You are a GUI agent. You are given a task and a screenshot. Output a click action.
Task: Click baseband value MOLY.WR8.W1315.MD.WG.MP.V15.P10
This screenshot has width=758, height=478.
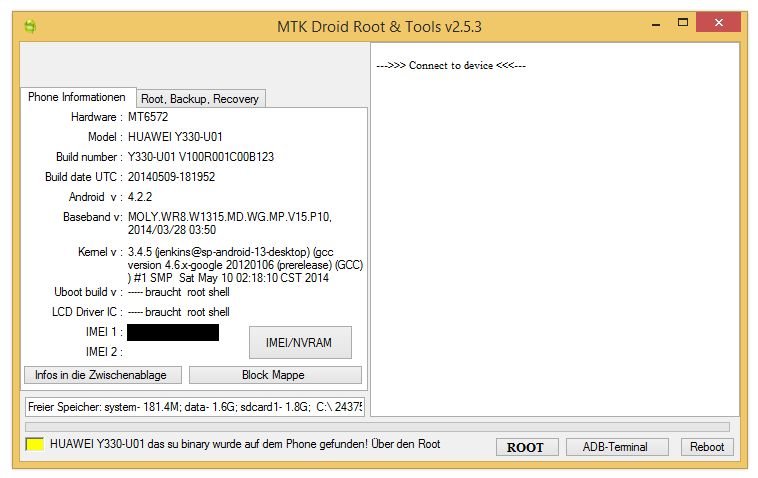pos(230,223)
